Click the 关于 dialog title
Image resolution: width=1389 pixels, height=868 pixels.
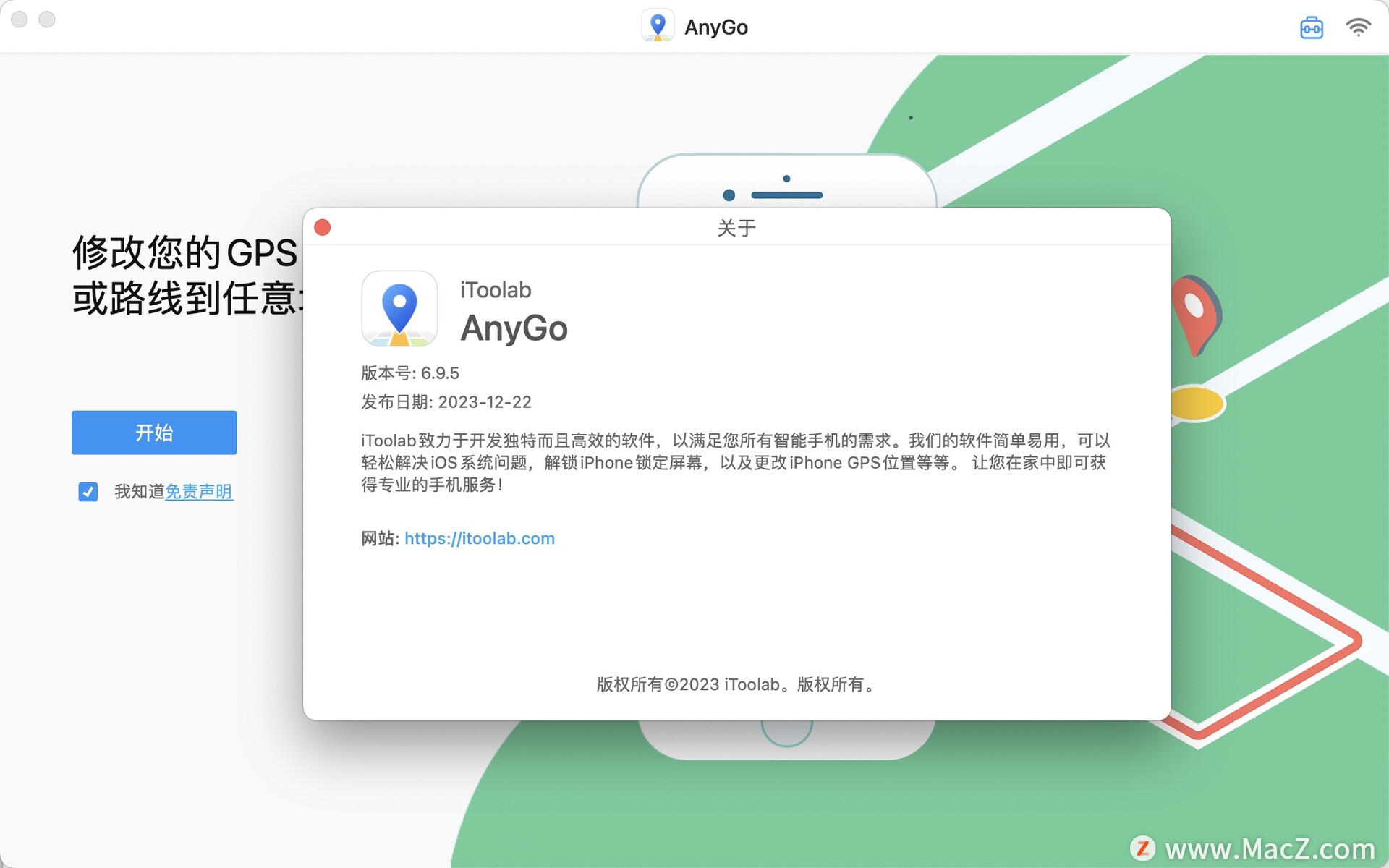click(x=736, y=228)
